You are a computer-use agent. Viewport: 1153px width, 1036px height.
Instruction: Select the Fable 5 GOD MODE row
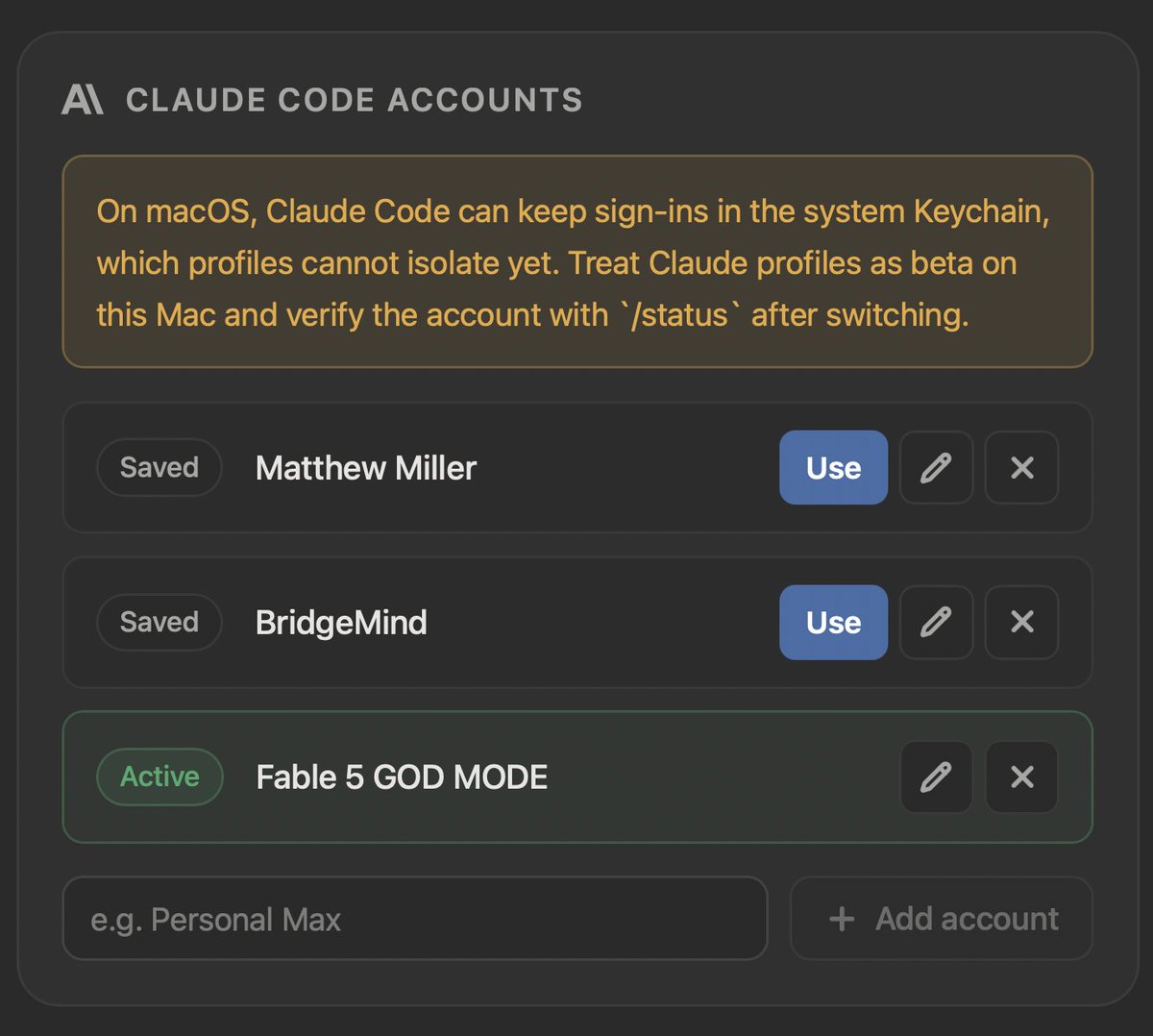coord(577,777)
